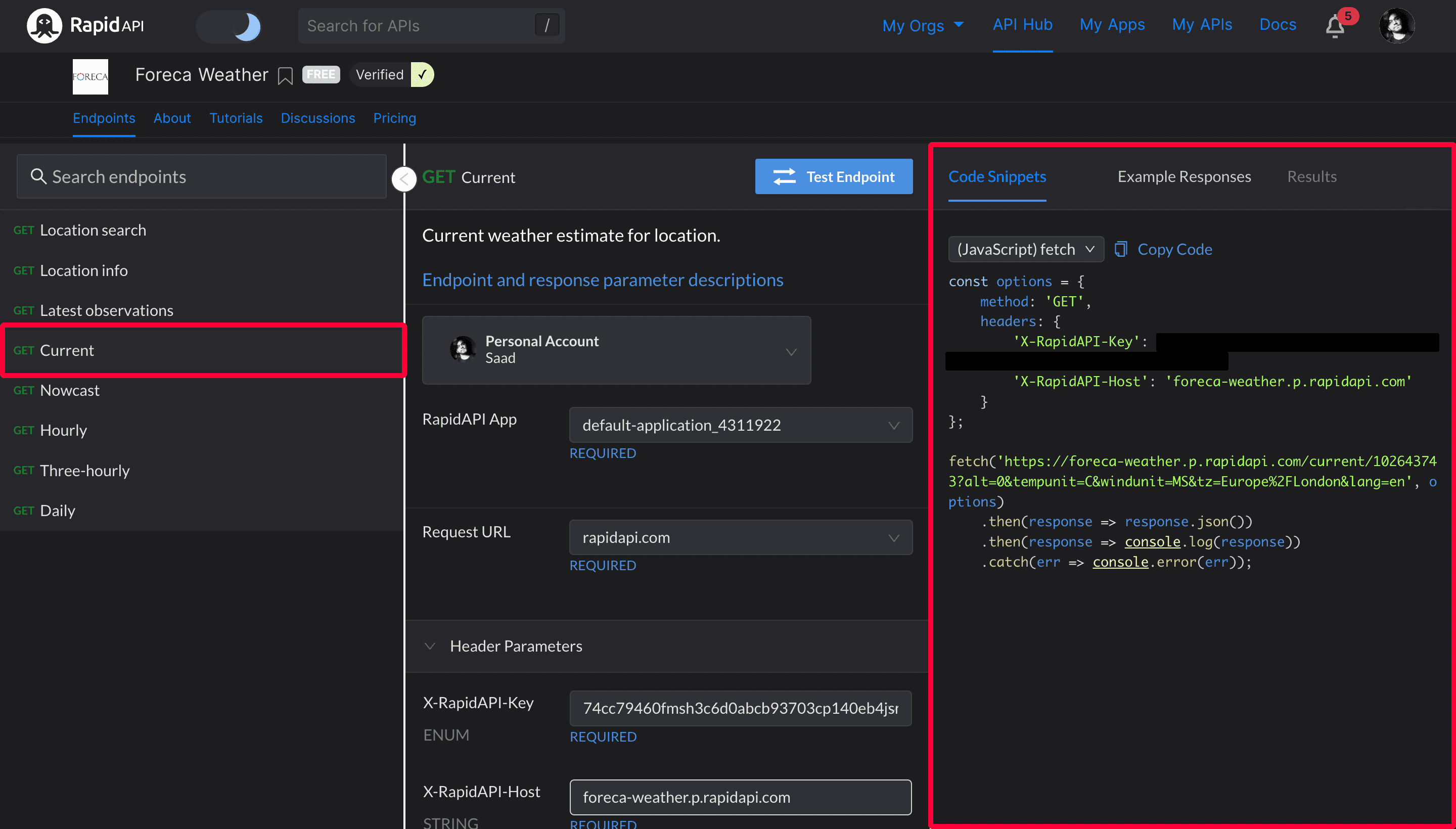Screen dimensions: 1456x829
Task: Select the Location search endpoint
Action: [202, 230]
